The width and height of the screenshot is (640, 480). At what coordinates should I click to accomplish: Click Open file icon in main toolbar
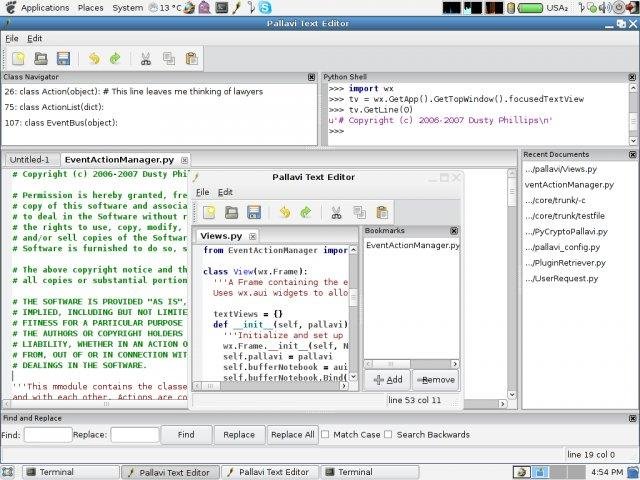tap(40, 59)
